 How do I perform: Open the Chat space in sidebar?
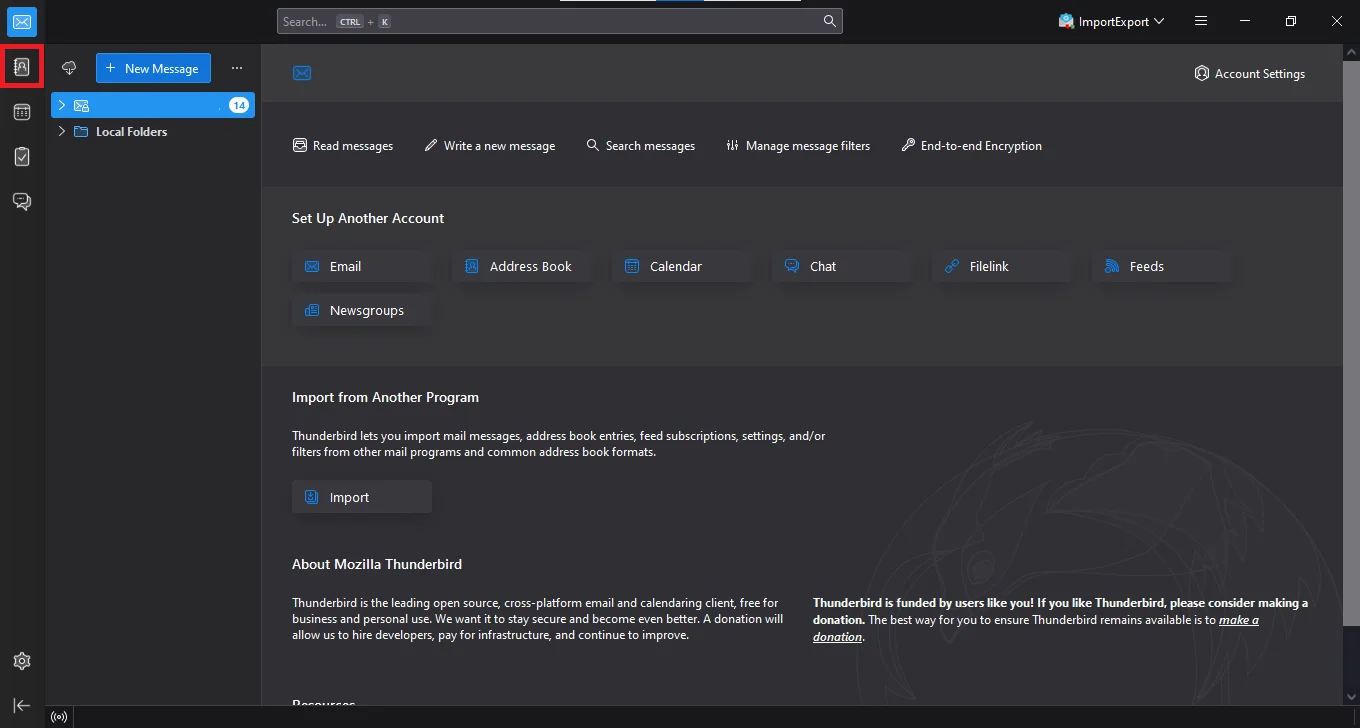pos(22,202)
